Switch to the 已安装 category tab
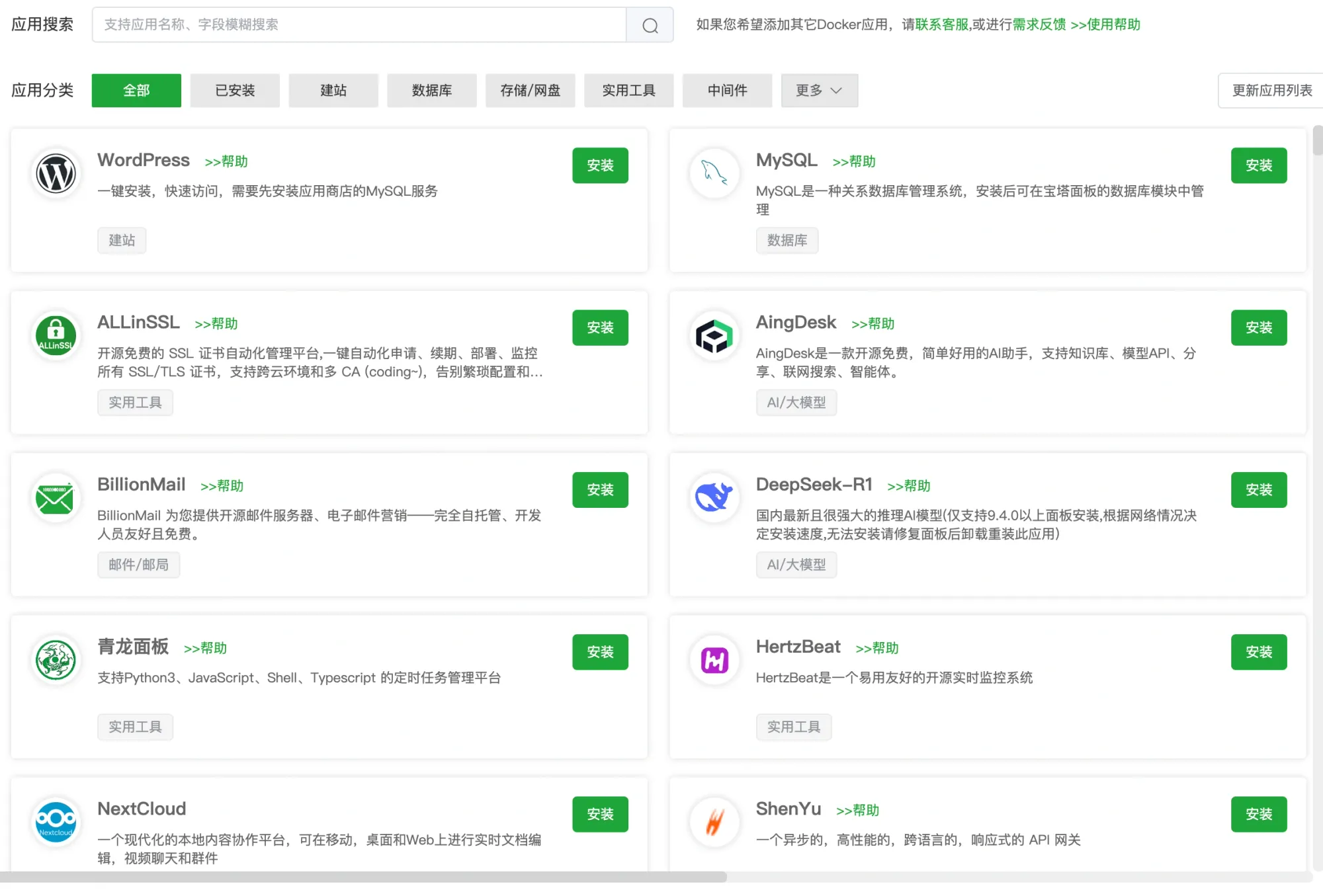Image resolution: width=1323 pixels, height=896 pixels. pyautogui.click(x=235, y=91)
